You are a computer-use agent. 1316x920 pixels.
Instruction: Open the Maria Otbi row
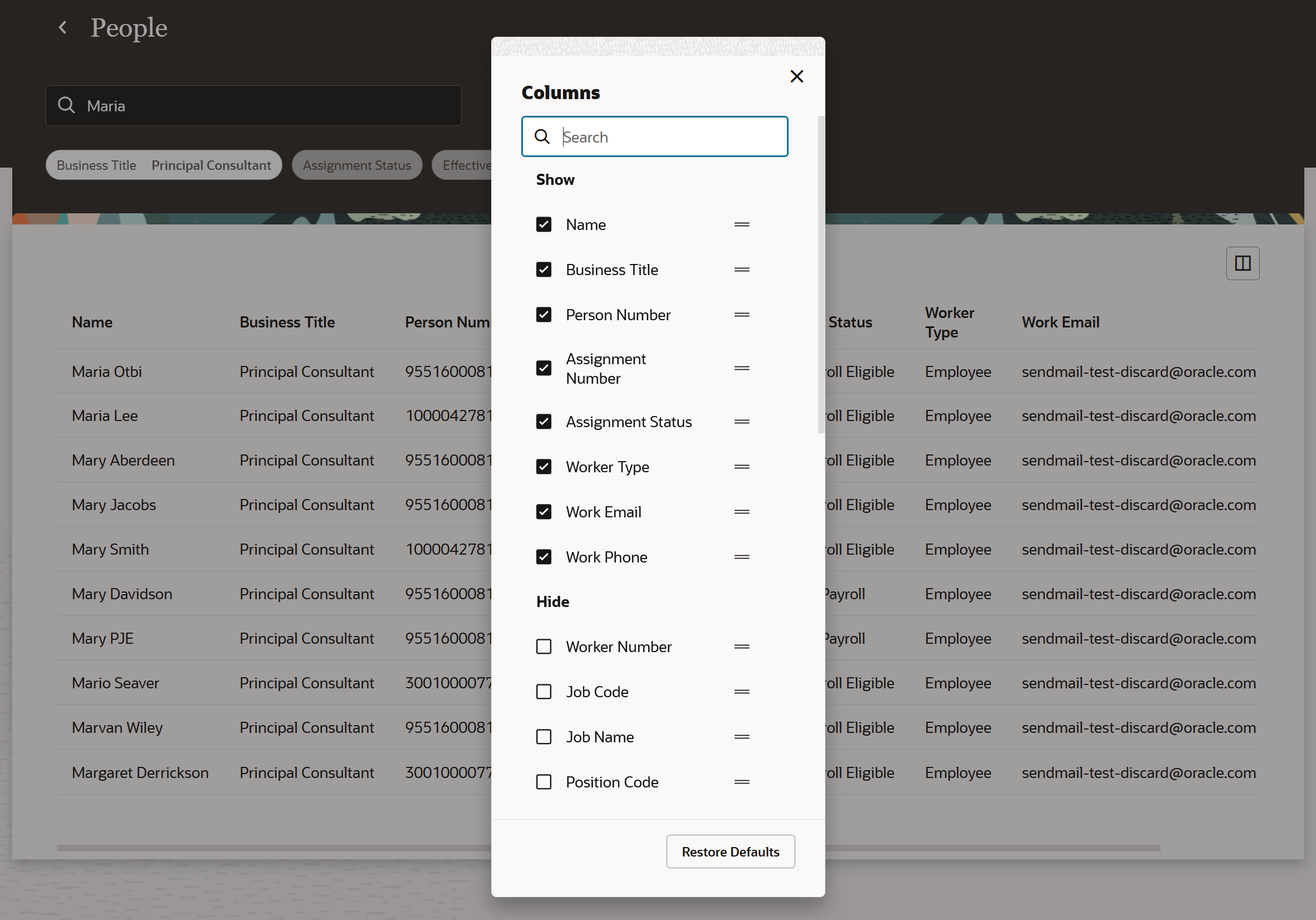pyautogui.click(x=106, y=371)
